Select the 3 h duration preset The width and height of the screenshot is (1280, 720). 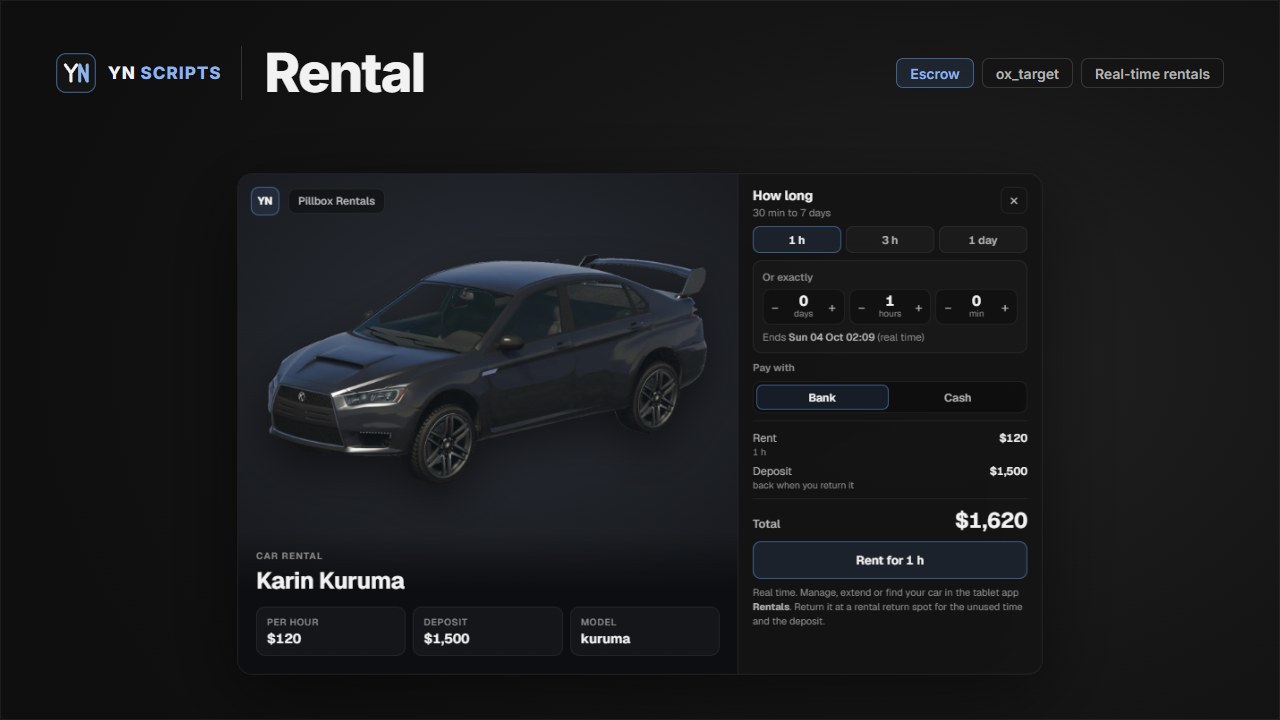(x=890, y=240)
